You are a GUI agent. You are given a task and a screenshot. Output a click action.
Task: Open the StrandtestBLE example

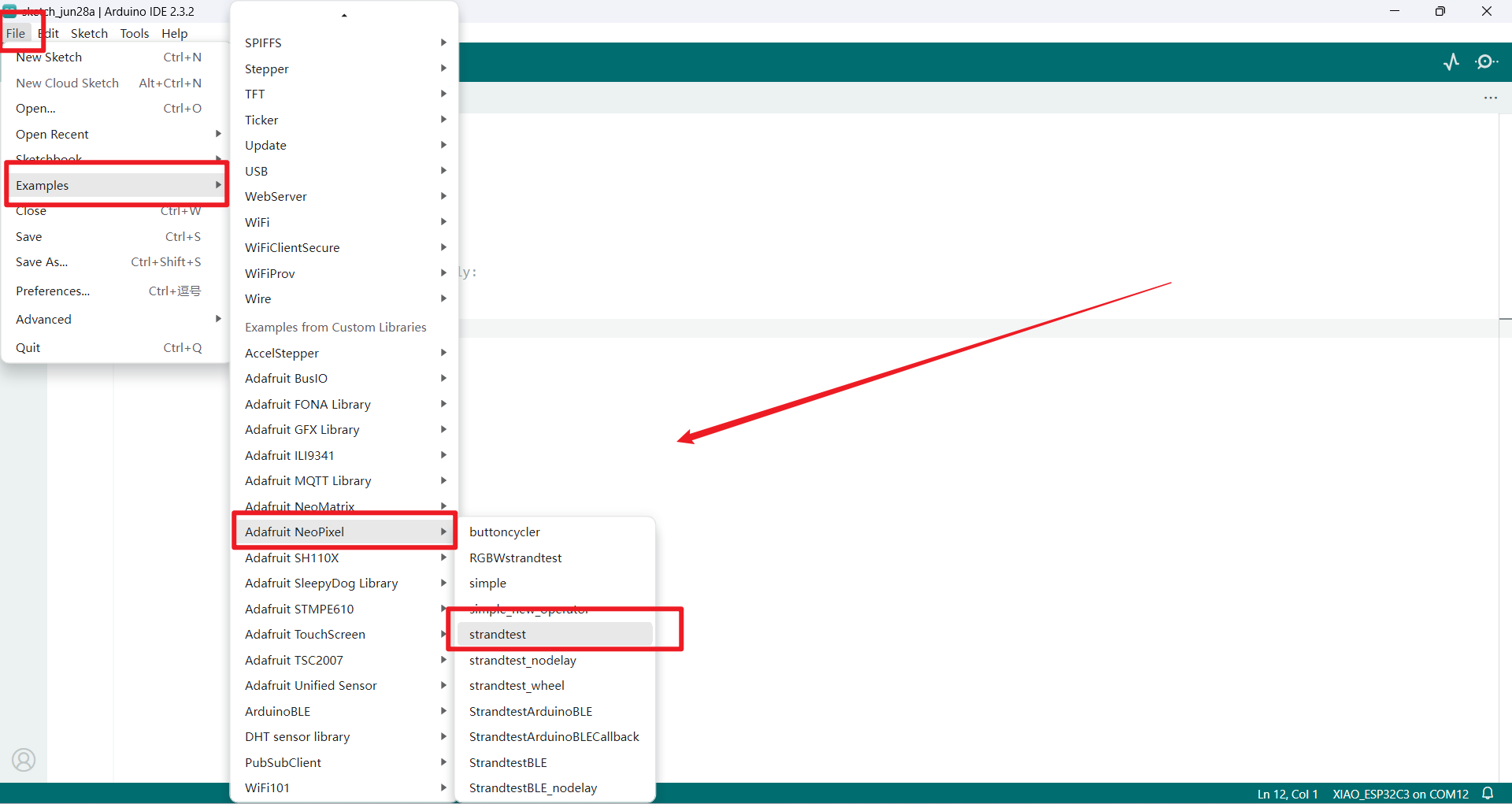point(555,762)
